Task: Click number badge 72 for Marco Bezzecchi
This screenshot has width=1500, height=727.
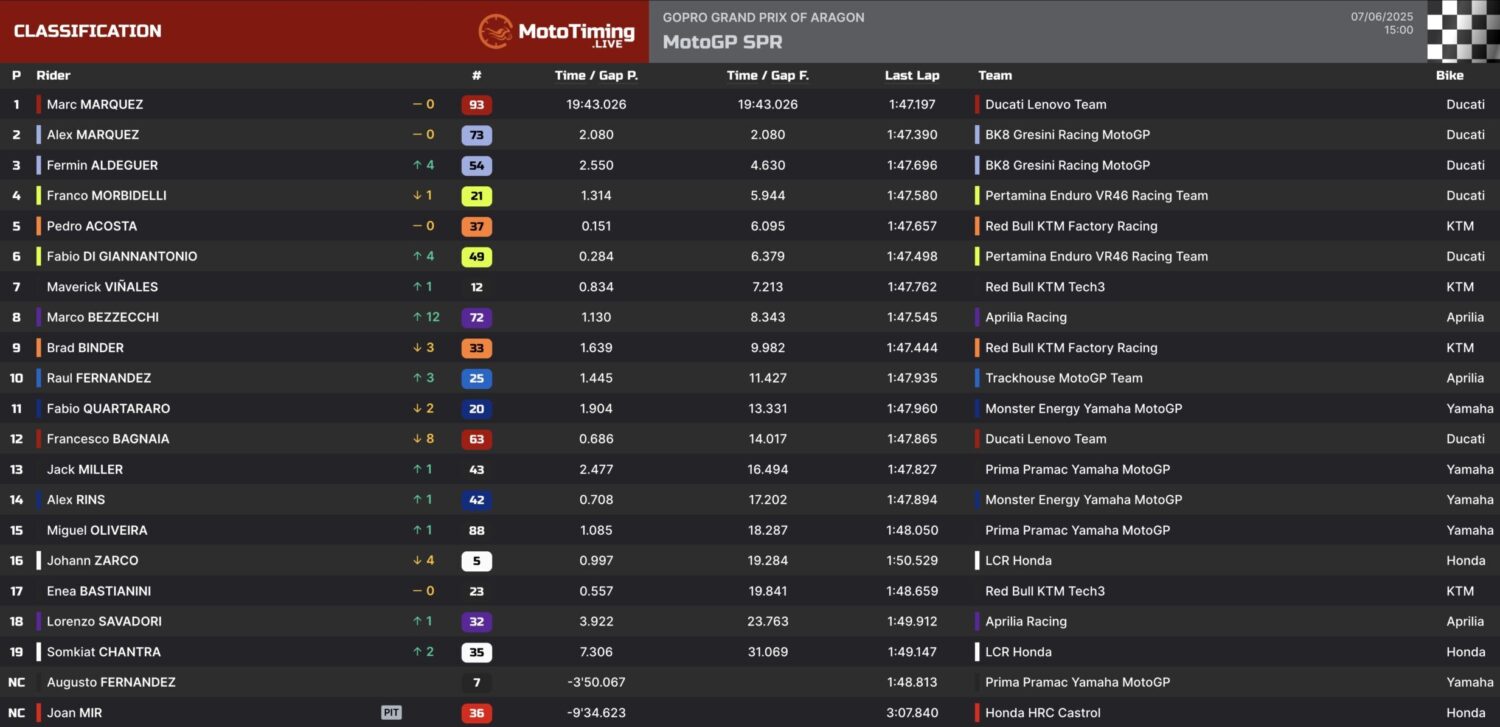Action: tap(476, 318)
